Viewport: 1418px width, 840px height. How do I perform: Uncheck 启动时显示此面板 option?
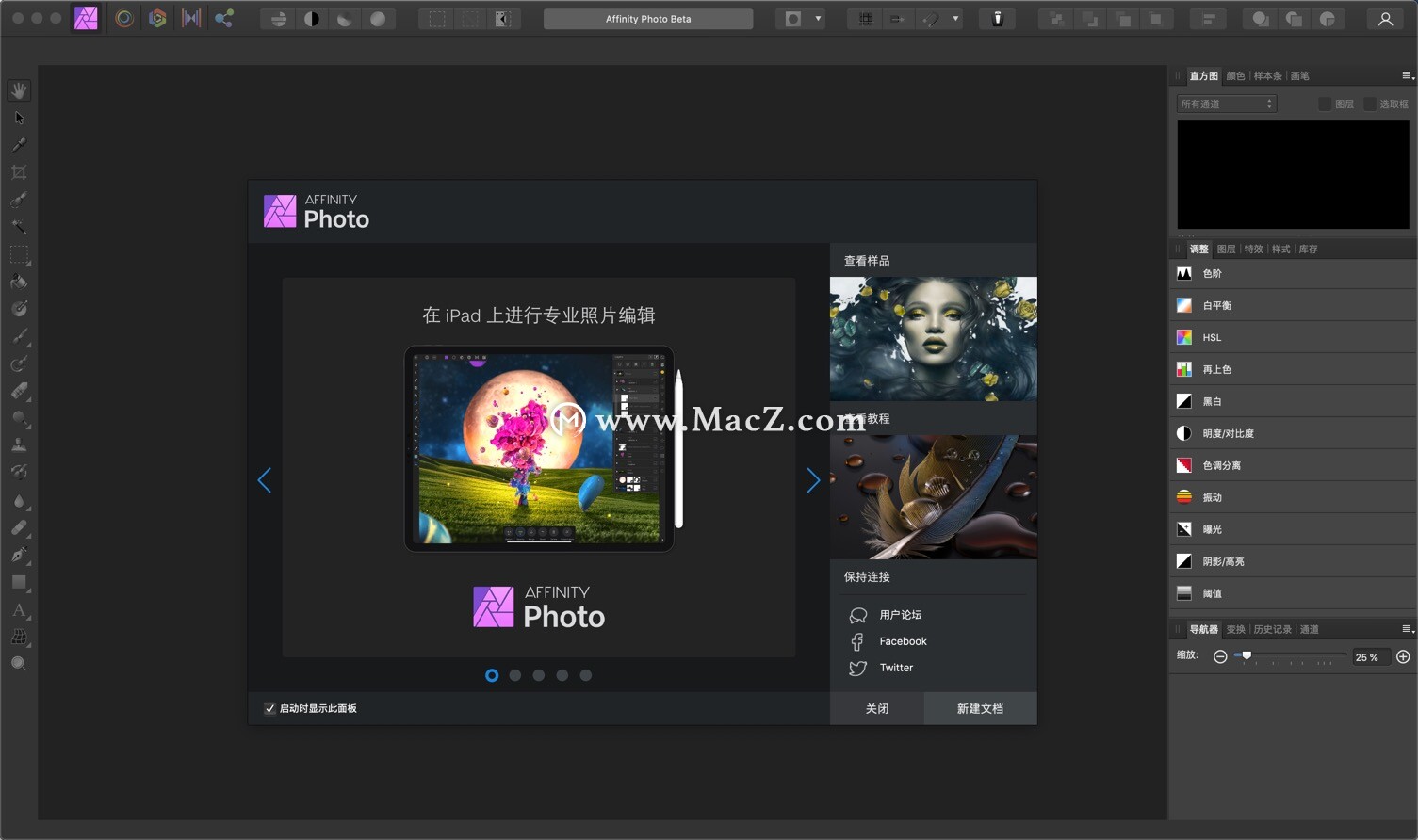pos(269,707)
